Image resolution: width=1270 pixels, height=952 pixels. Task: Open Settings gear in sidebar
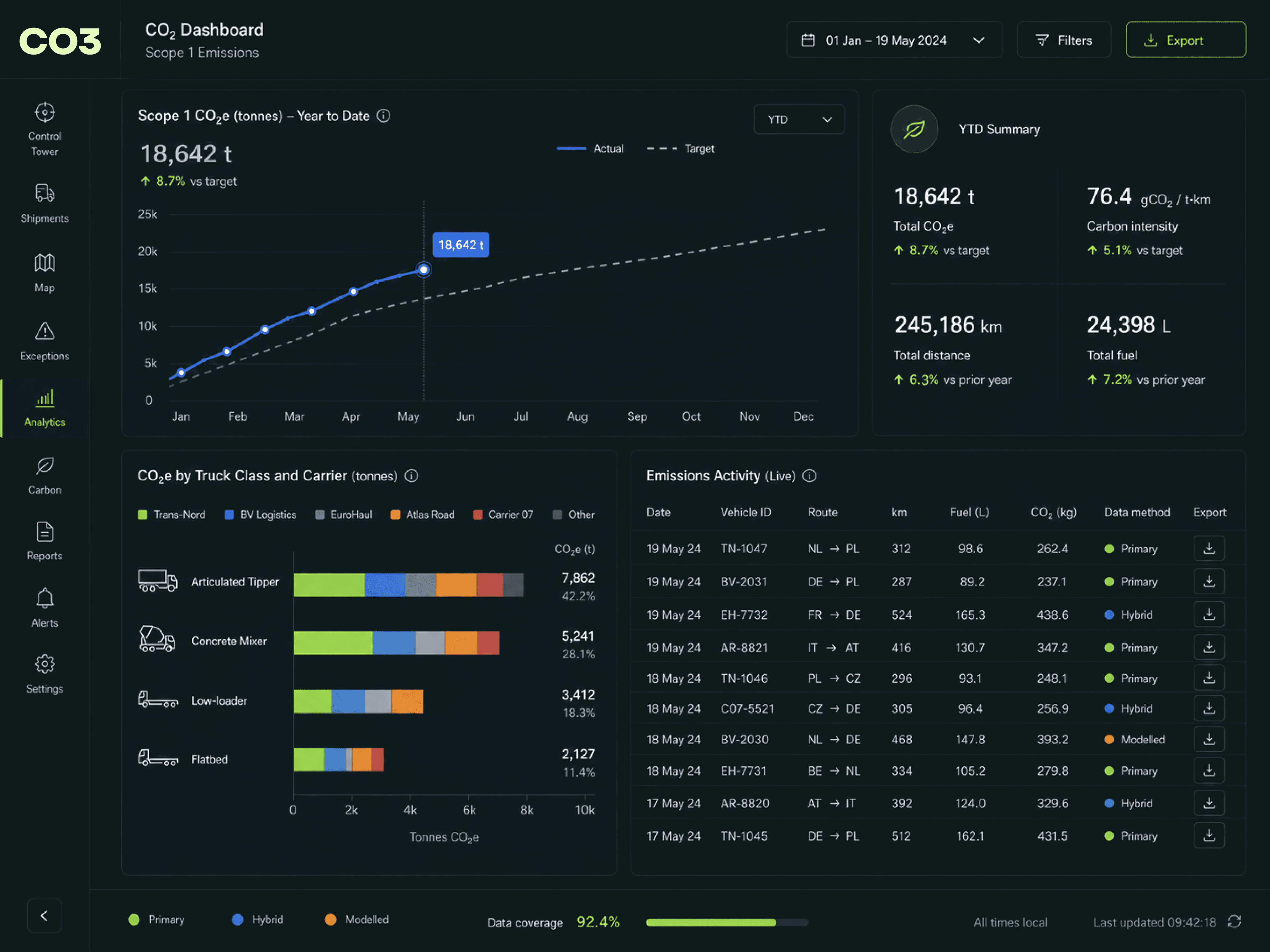(x=45, y=674)
